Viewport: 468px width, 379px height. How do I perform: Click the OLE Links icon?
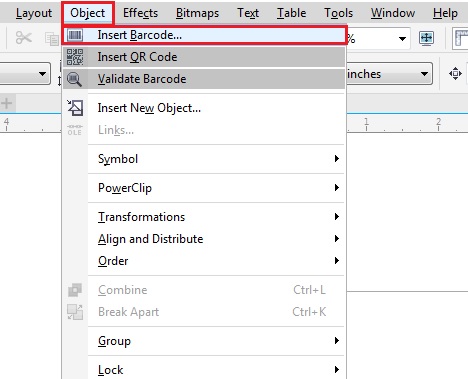(x=75, y=130)
